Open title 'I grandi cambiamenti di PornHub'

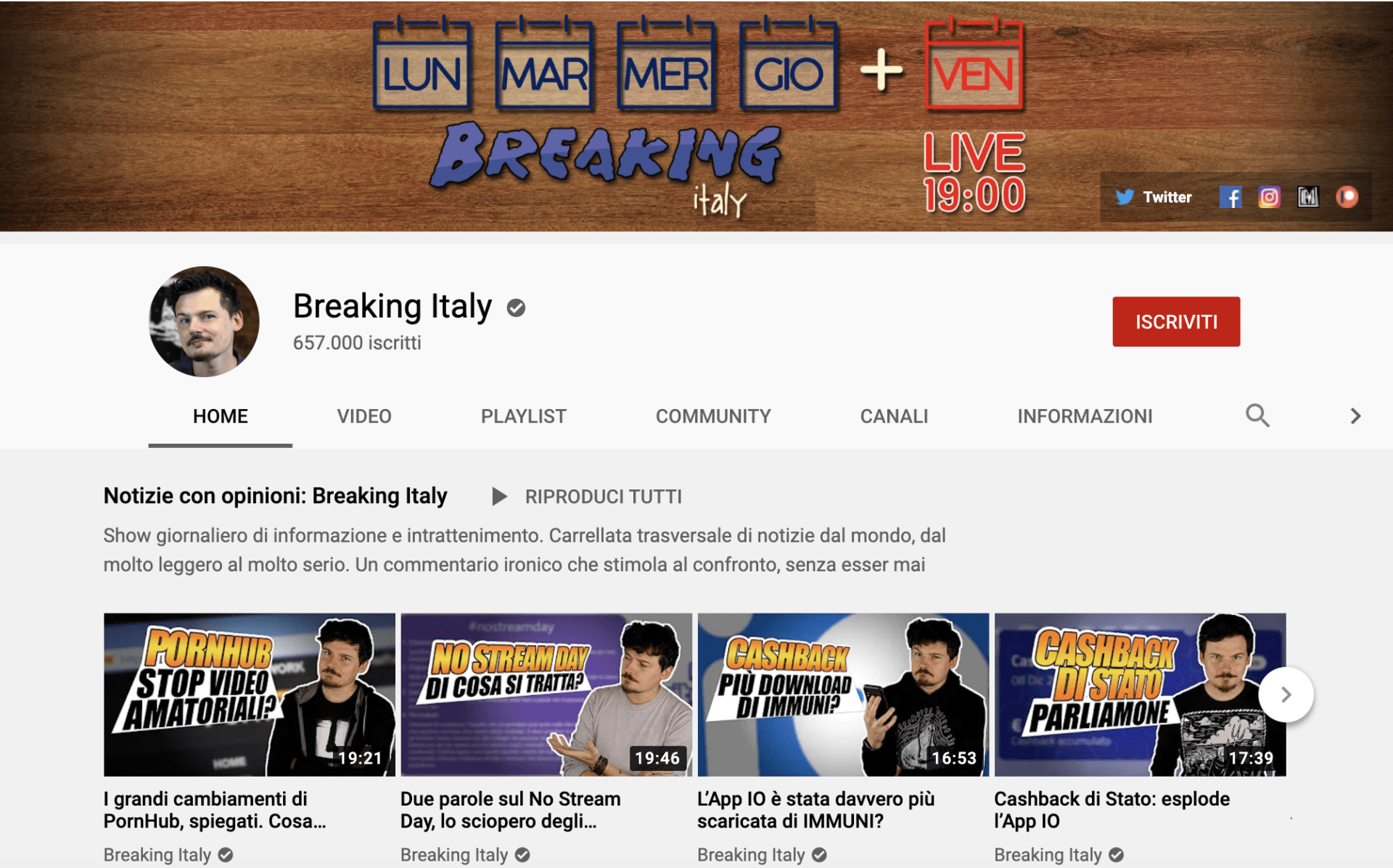tap(215, 810)
